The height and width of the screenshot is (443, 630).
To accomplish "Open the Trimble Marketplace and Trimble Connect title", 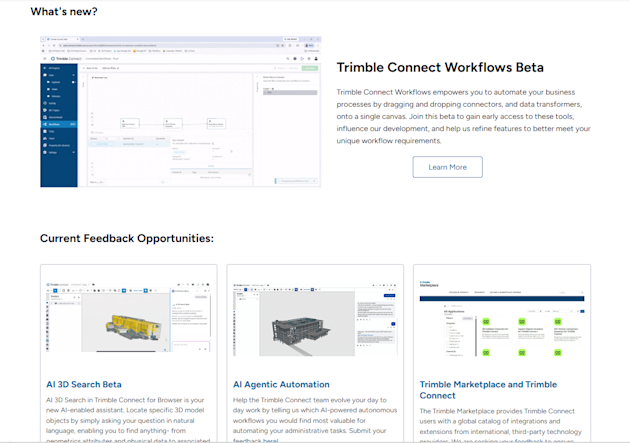I will (x=488, y=390).
